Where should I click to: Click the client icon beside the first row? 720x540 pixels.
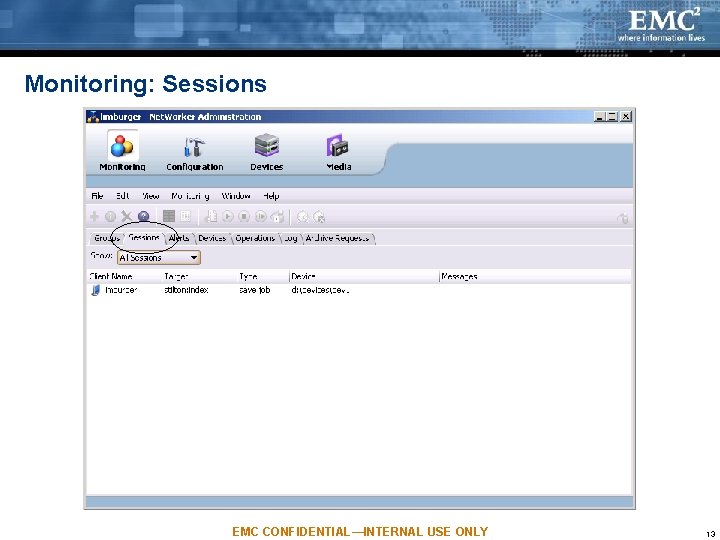tap(96, 290)
